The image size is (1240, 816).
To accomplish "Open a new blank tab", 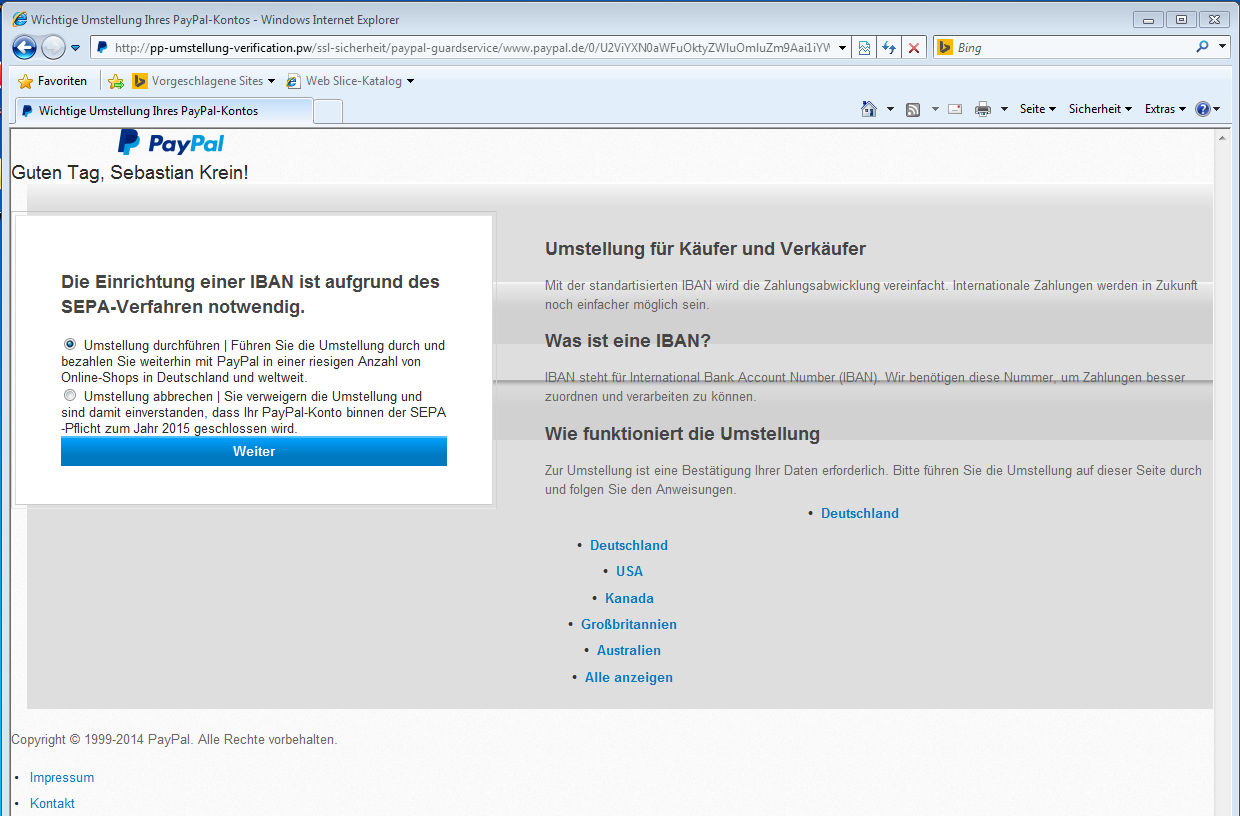I will (328, 111).
